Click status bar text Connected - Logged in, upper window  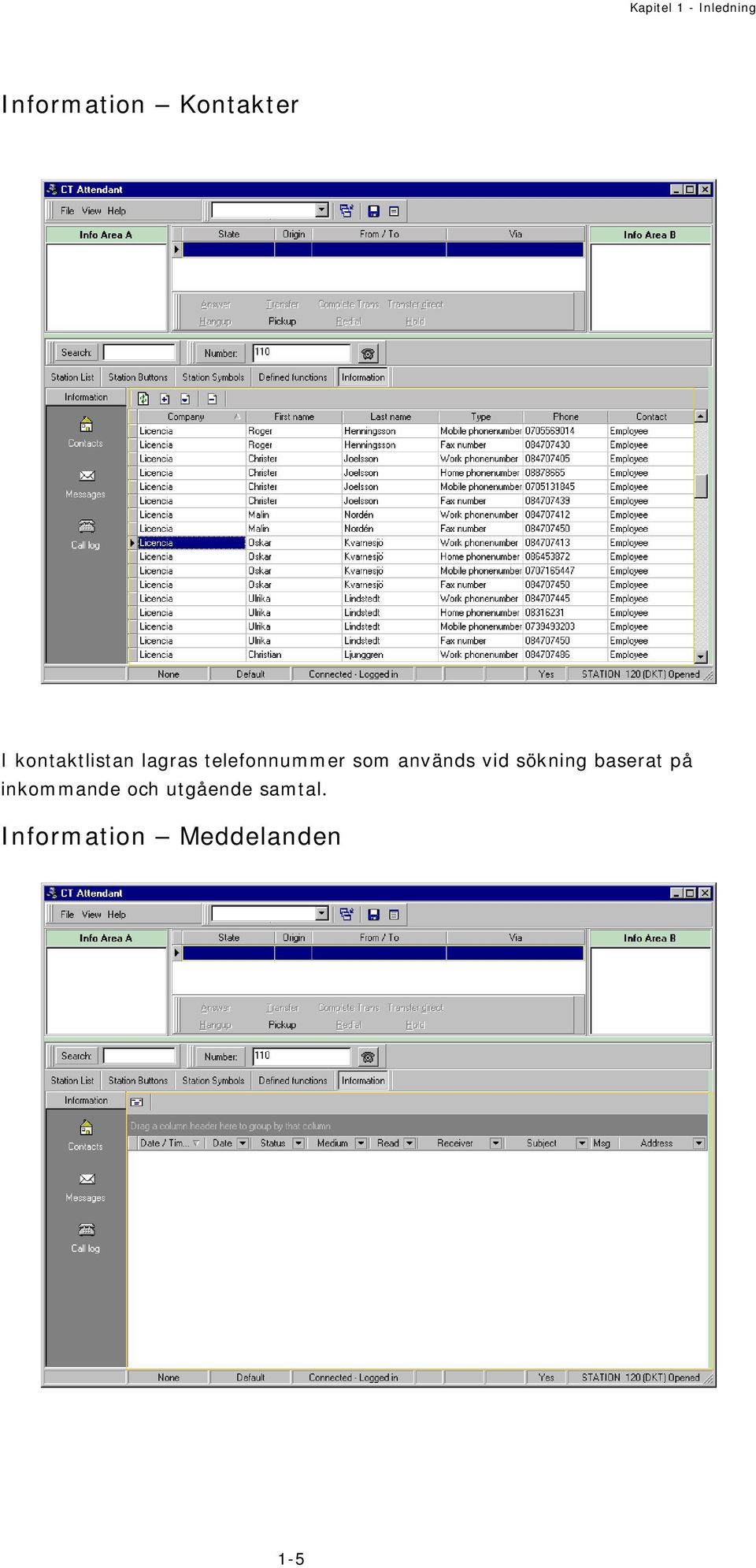coord(354,674)
